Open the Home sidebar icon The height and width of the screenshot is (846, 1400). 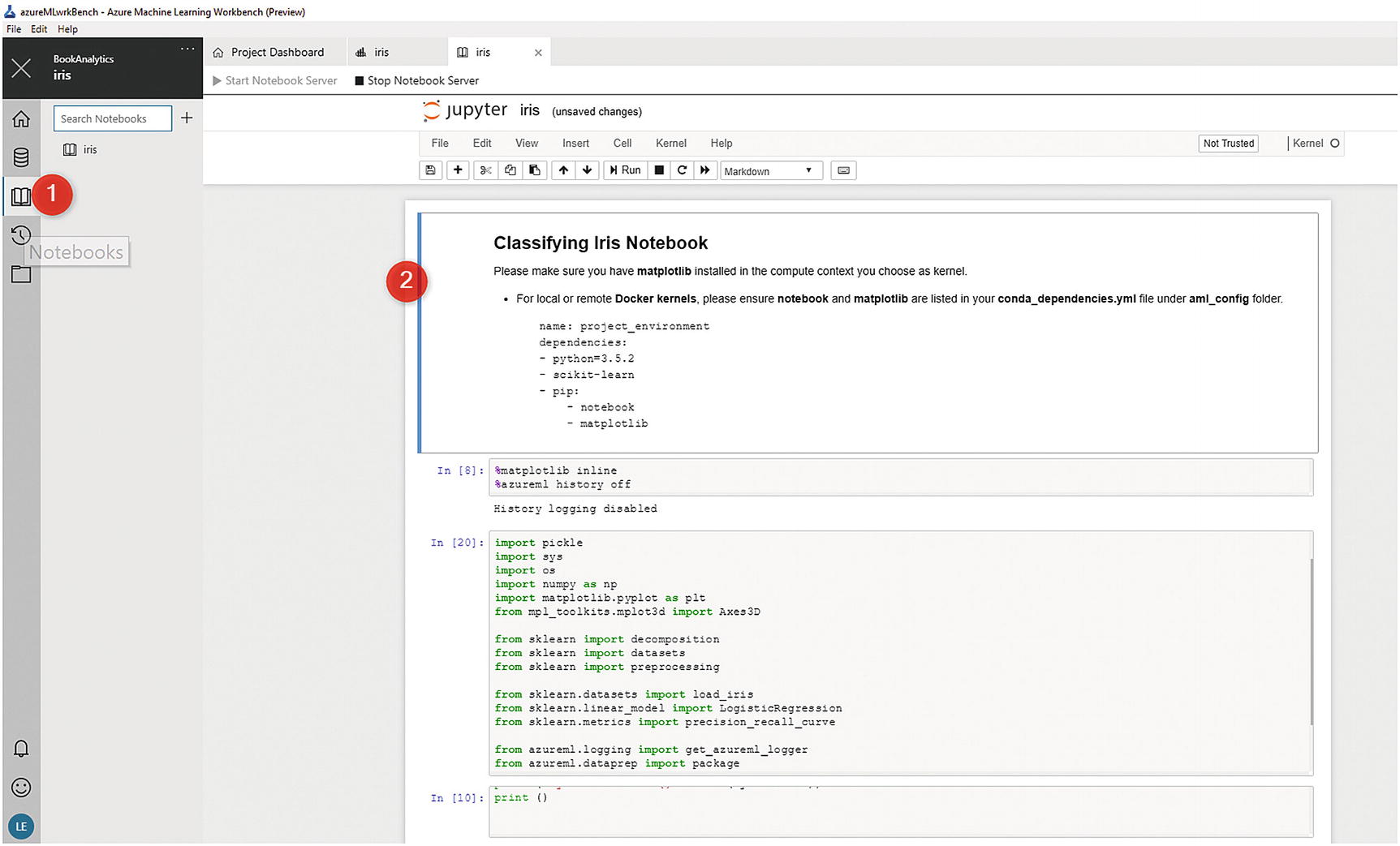(x=22, y=118)
